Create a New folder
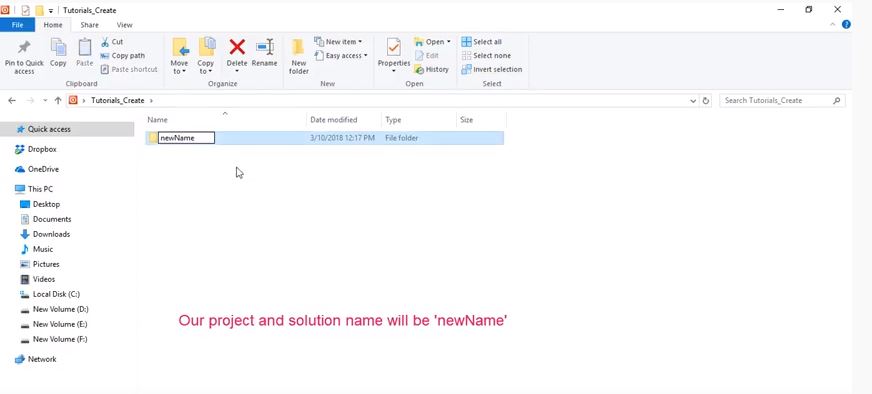This screenshot has height=394, width=872. click(299, 56)
